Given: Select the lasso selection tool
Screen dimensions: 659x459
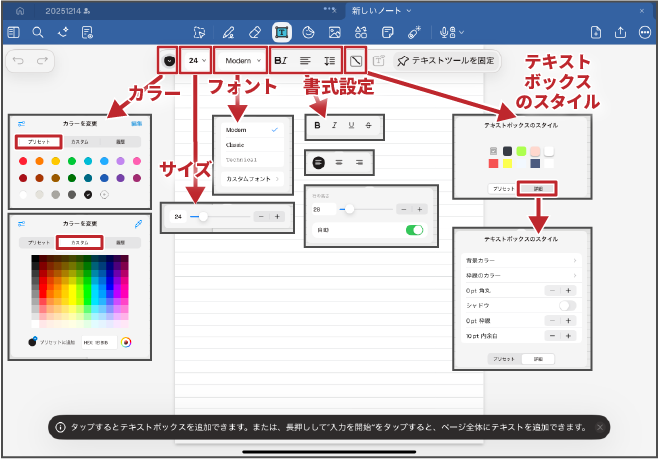Looking at the screenshot, I should click(x=199, y=32).
